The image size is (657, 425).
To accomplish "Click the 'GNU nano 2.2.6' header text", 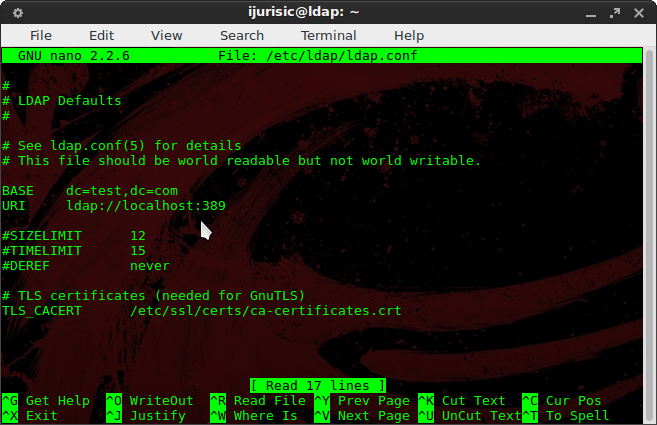I will click(74, 56).
